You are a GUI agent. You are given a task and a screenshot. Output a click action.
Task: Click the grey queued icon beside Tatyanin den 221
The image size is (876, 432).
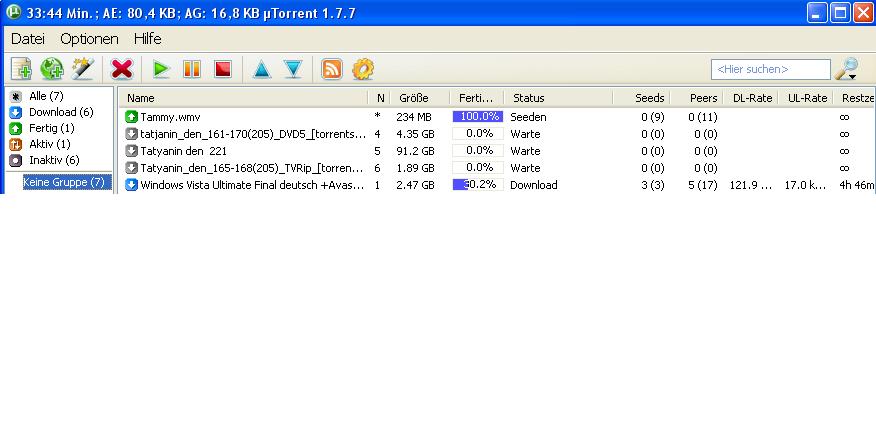[131, 151]
